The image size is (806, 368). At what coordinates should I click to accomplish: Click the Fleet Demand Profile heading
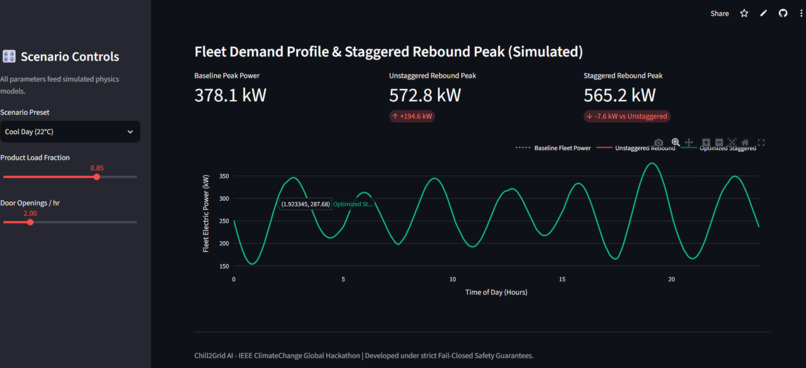click(x=389, y=52)
